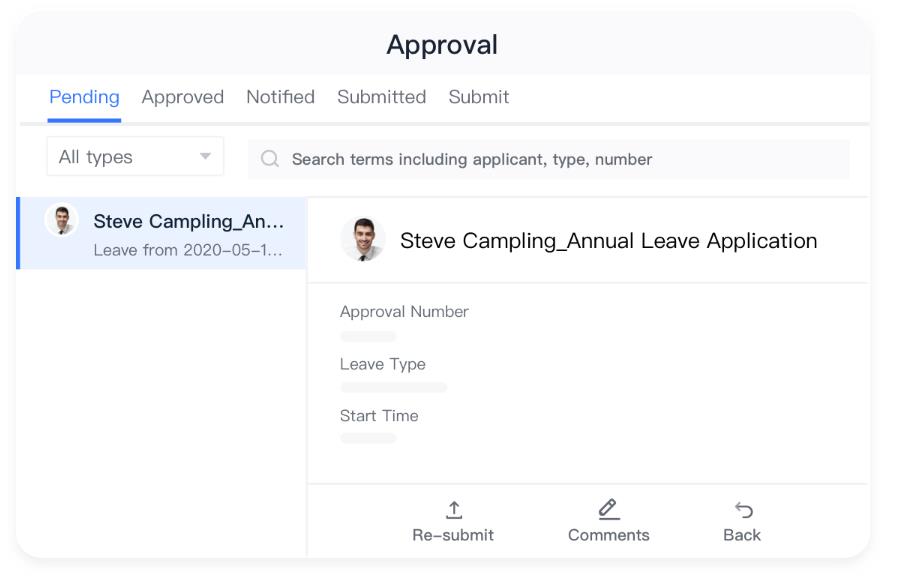
Task: Focus the applicant search field
Action: click(549, 159)
